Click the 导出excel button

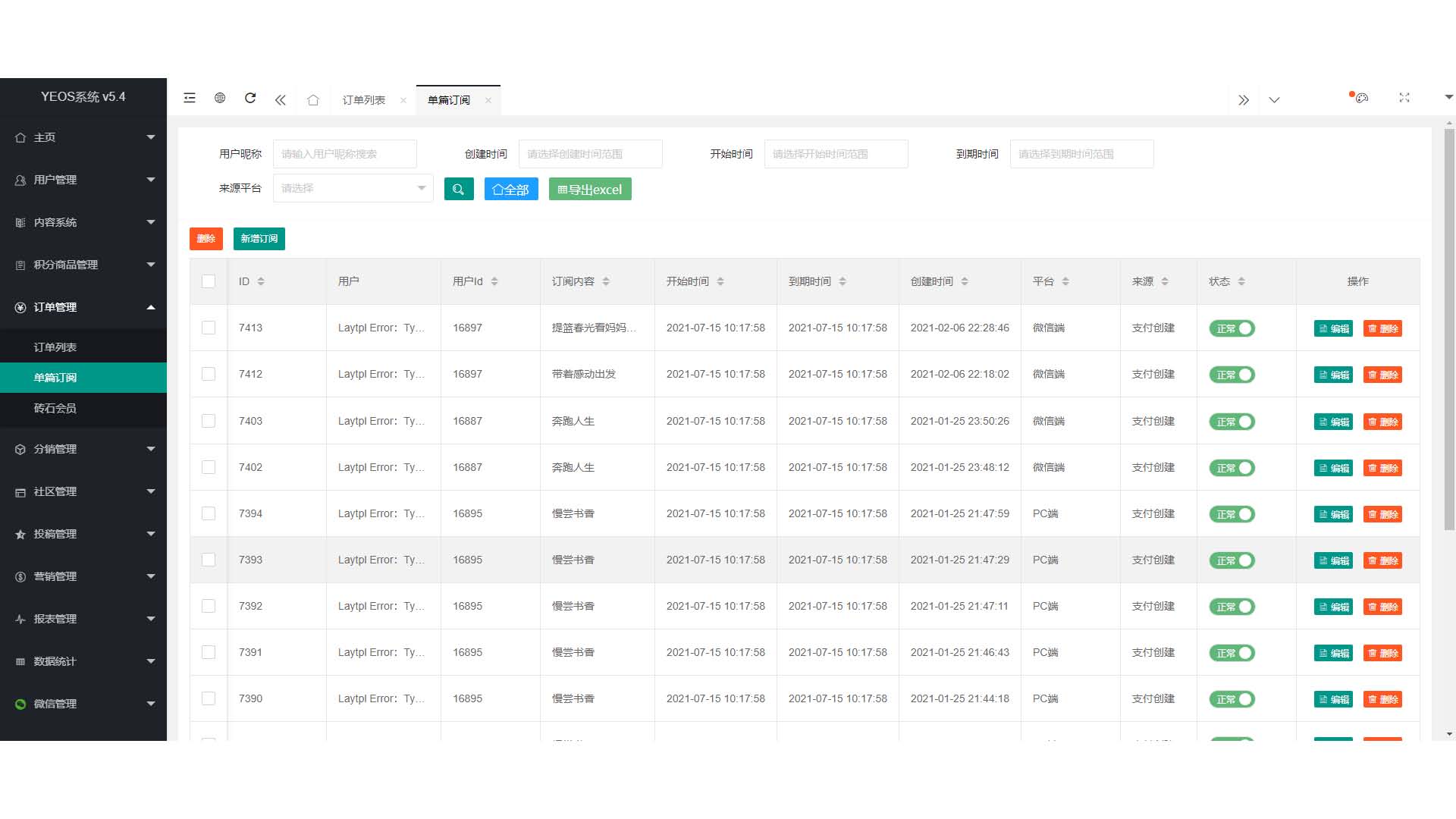click(x=590, y=189)
